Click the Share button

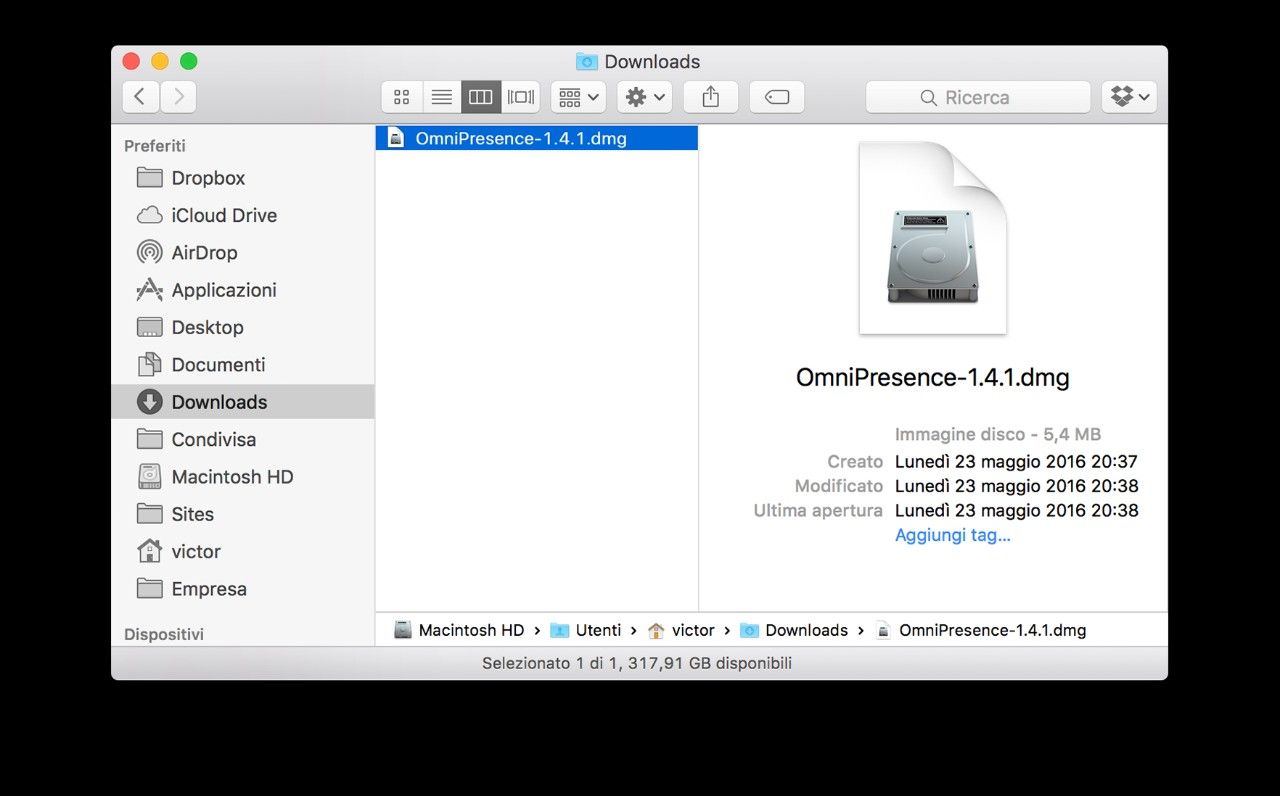[x=711, y=97]
